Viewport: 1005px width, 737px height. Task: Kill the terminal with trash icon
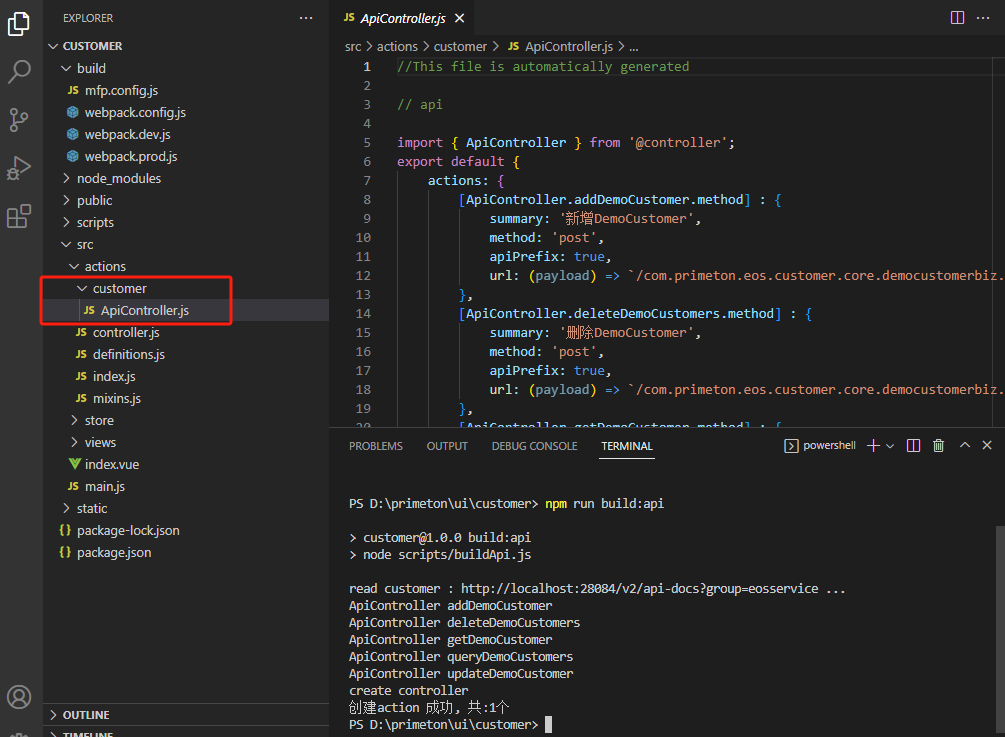tap(938, 446)
